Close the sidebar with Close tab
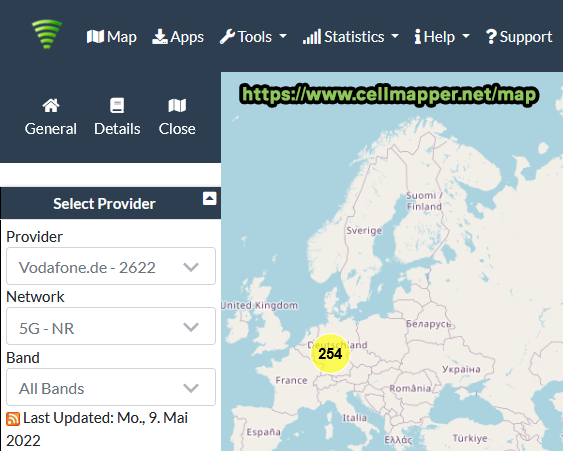The height and width of the screenshot is (451, 563). [x=177, y=117]
